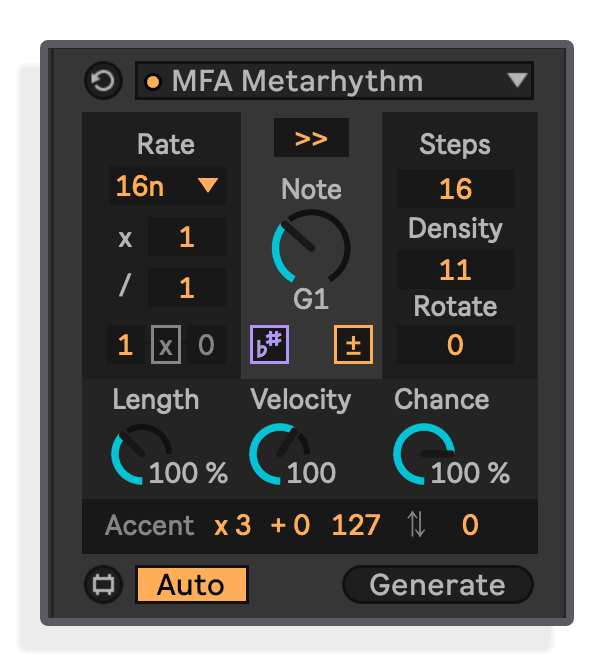Viewport: 614px width, 666px height.
Task: Click the round clip icon button beside Auto
Action: 103,584
